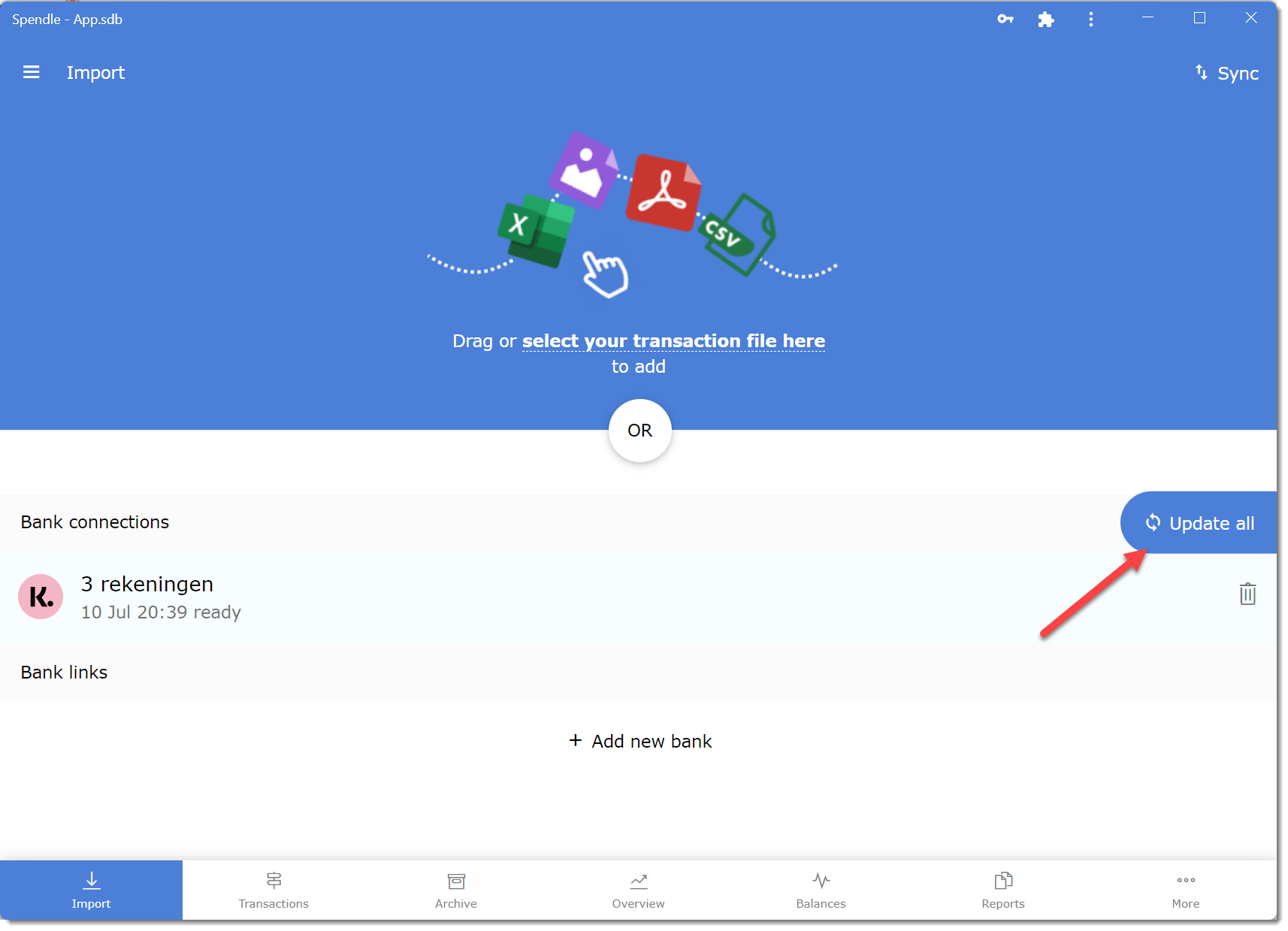Switch to the Transactions tab
The image size is (1288, 931).
[x=274, y=890]
